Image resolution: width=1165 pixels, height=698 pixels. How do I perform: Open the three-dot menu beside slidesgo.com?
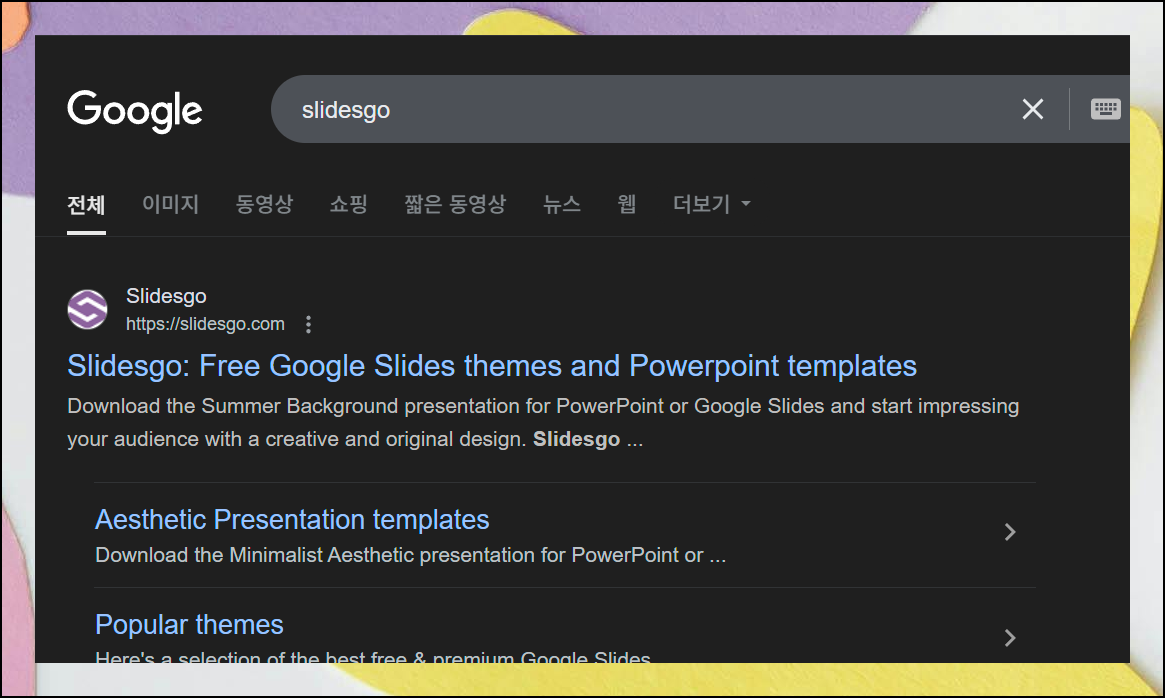pyautogui.click(x=308, y=324)
